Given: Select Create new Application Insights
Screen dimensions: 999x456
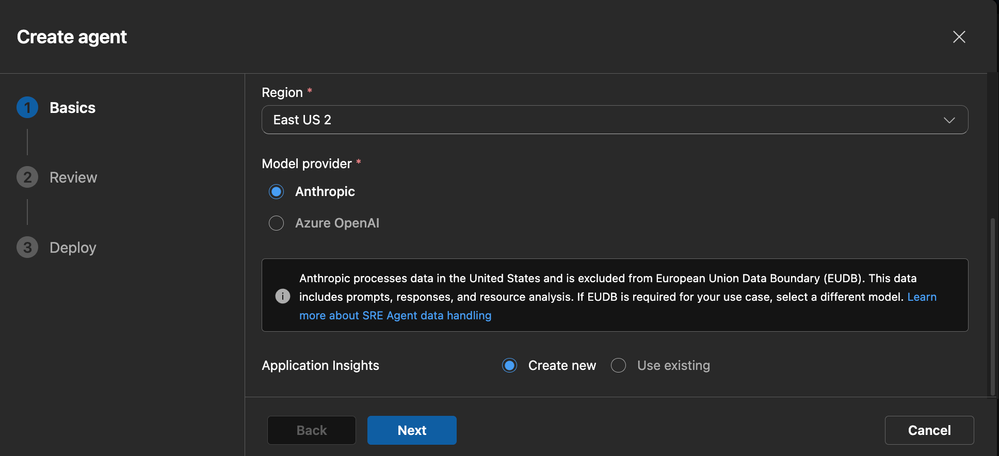Looking at the screenshot, I should point(510,366).
